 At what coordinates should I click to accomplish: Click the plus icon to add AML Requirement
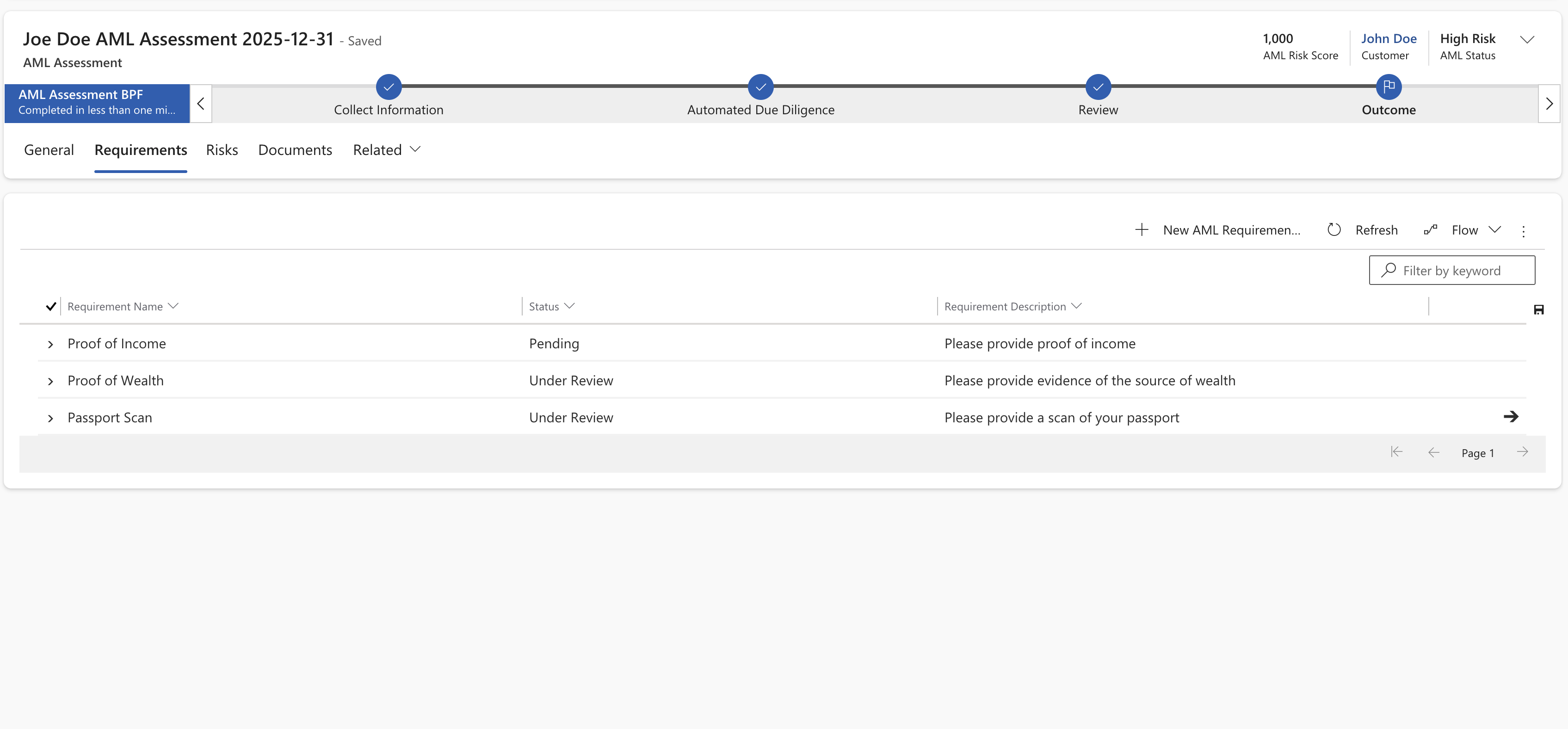pyautogui.click(x=1141, y=229)
